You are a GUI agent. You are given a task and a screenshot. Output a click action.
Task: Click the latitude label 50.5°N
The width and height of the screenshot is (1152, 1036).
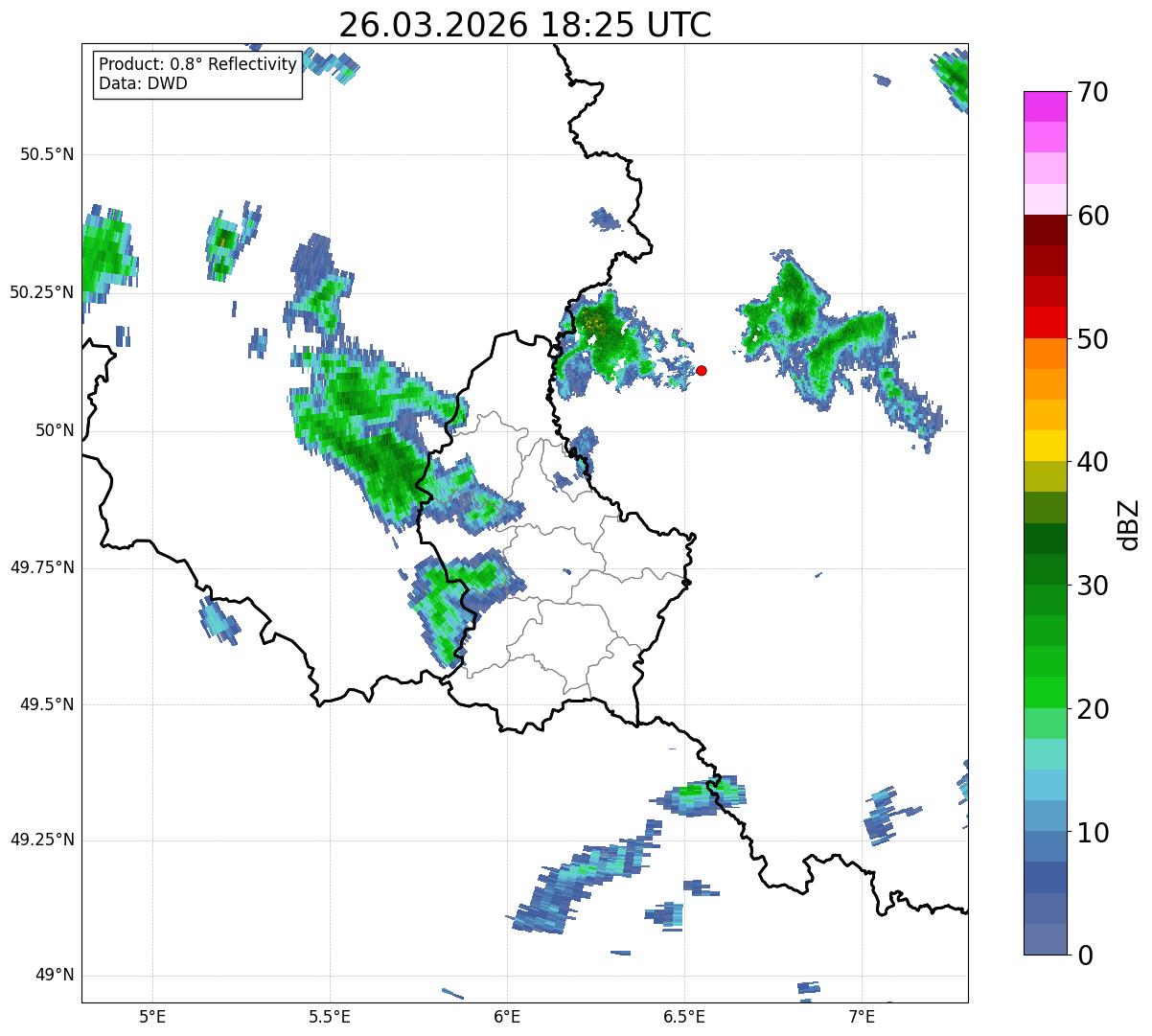47,154
